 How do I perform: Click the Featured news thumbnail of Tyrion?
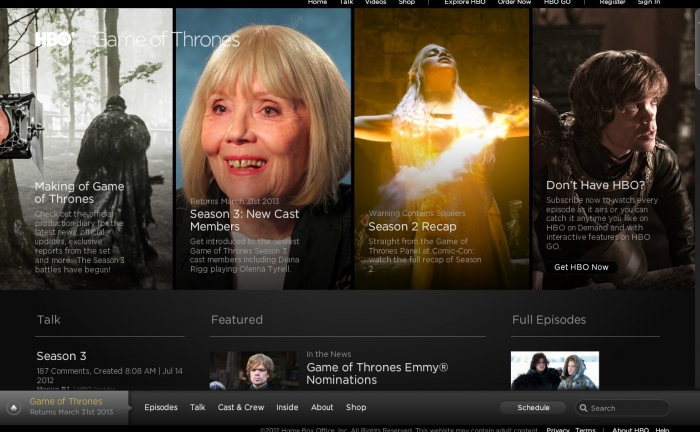click(x=254, y=370)
